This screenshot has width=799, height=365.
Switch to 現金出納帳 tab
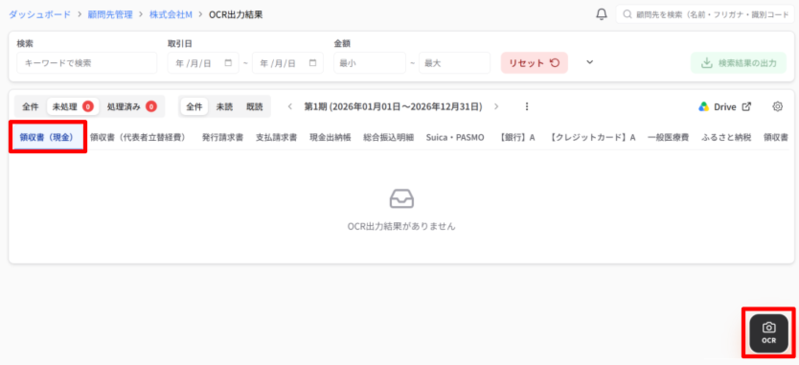click(x=330, y=137)
